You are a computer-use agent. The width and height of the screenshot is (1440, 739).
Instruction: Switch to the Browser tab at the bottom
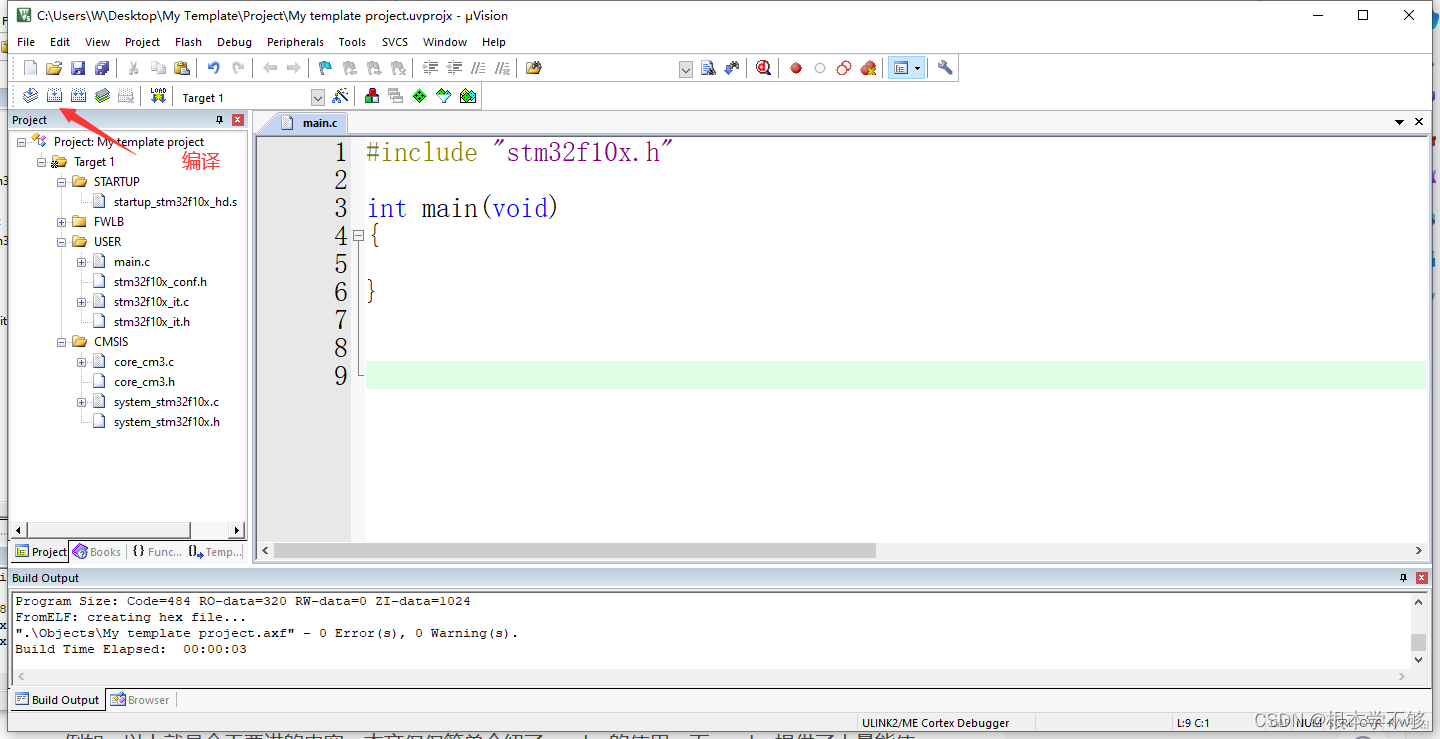[140, 699]
